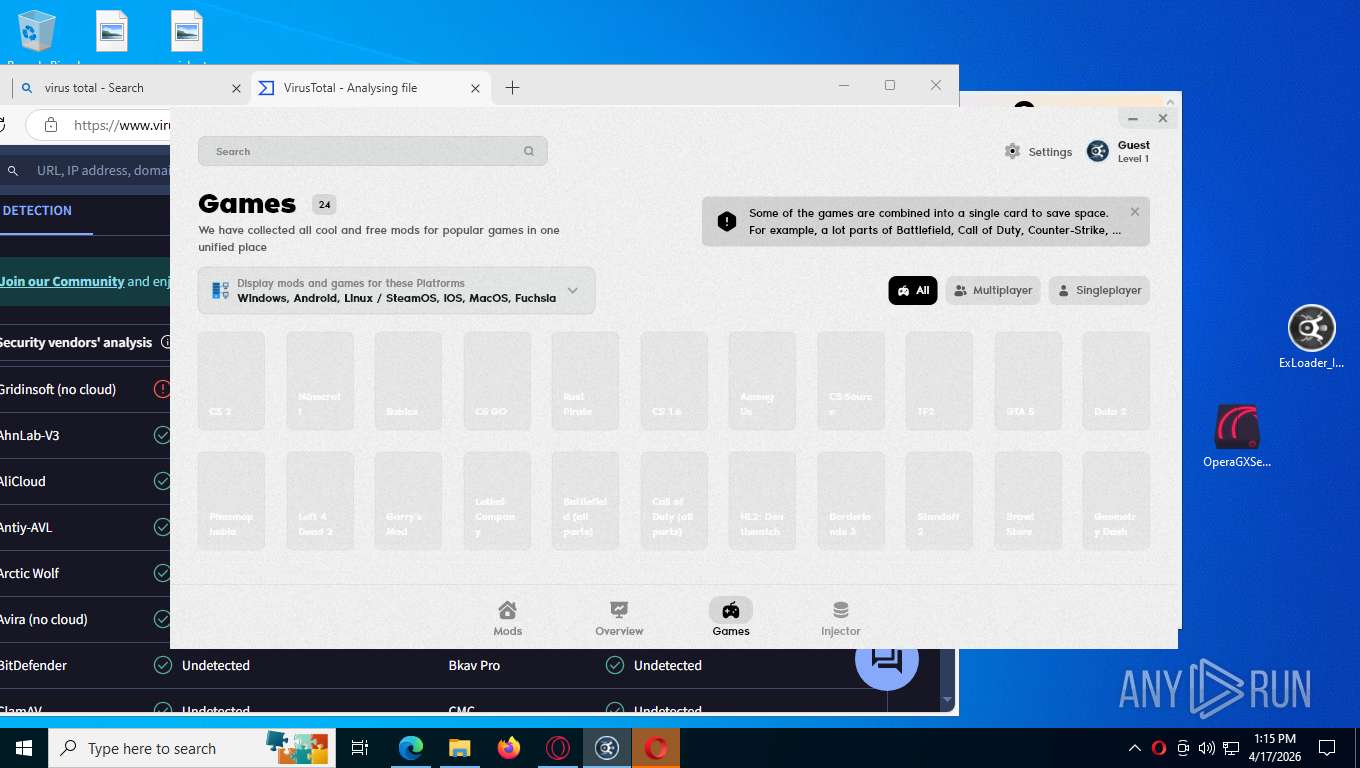Click the warning icon in the notice

pos(727,221)
